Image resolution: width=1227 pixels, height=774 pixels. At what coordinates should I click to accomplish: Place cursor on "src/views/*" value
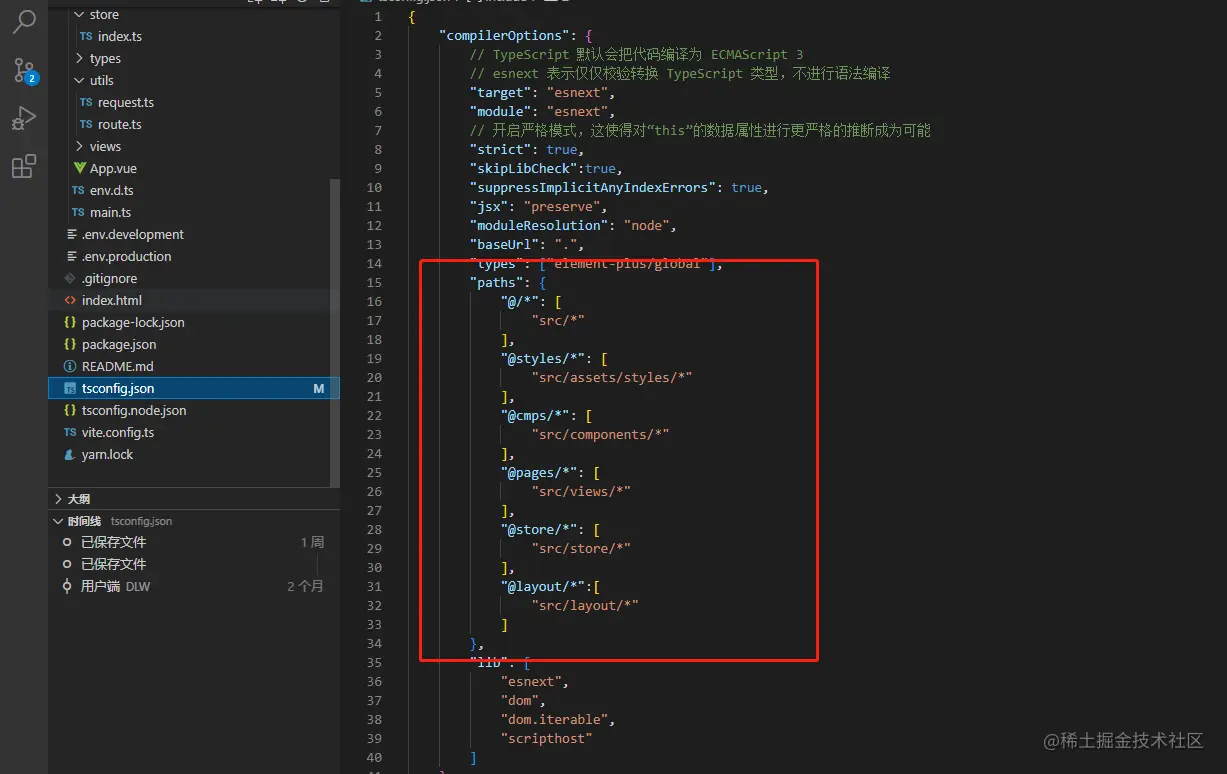(581, 491)
